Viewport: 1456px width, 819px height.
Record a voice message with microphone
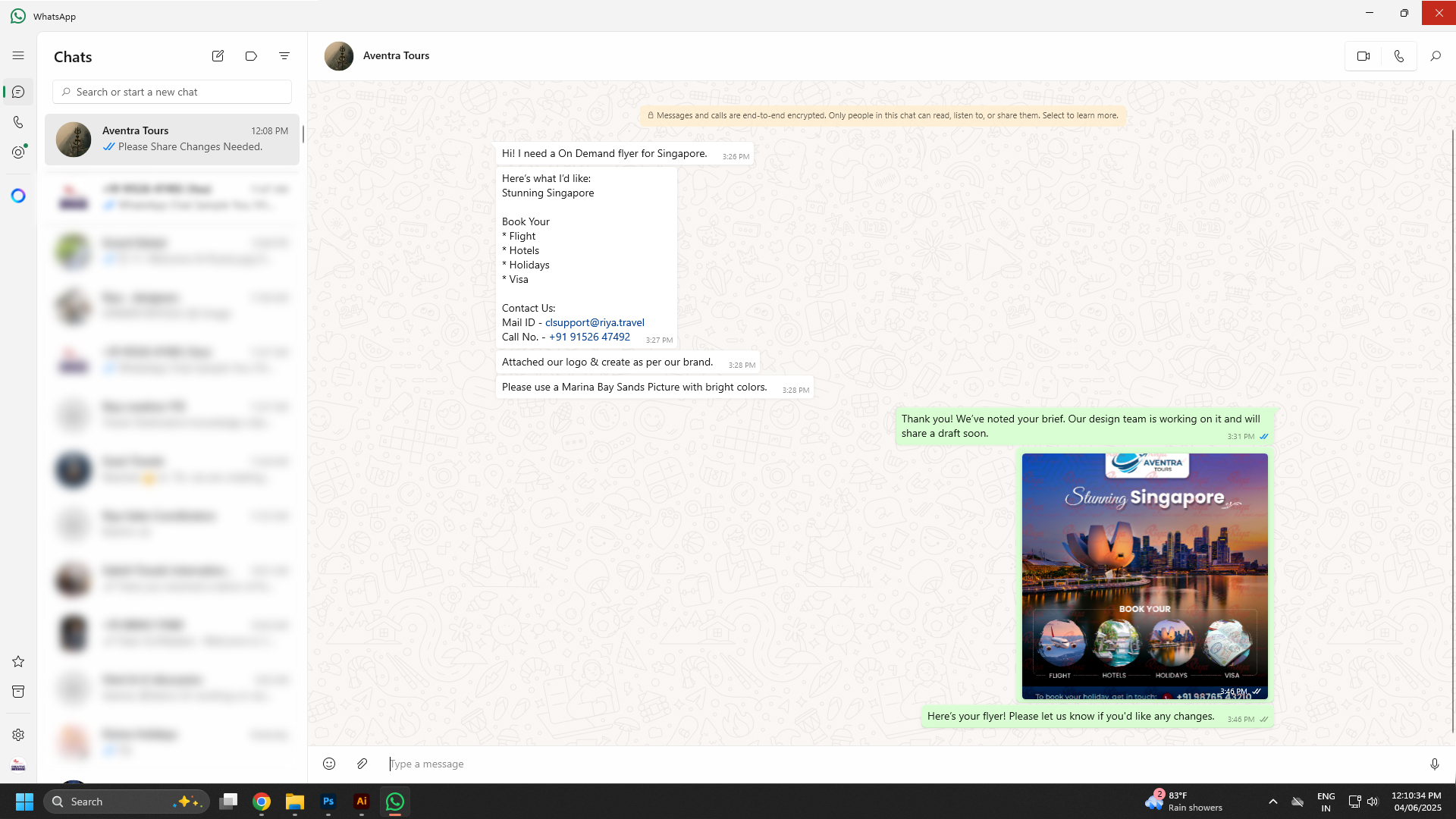tap(1435, 764)
